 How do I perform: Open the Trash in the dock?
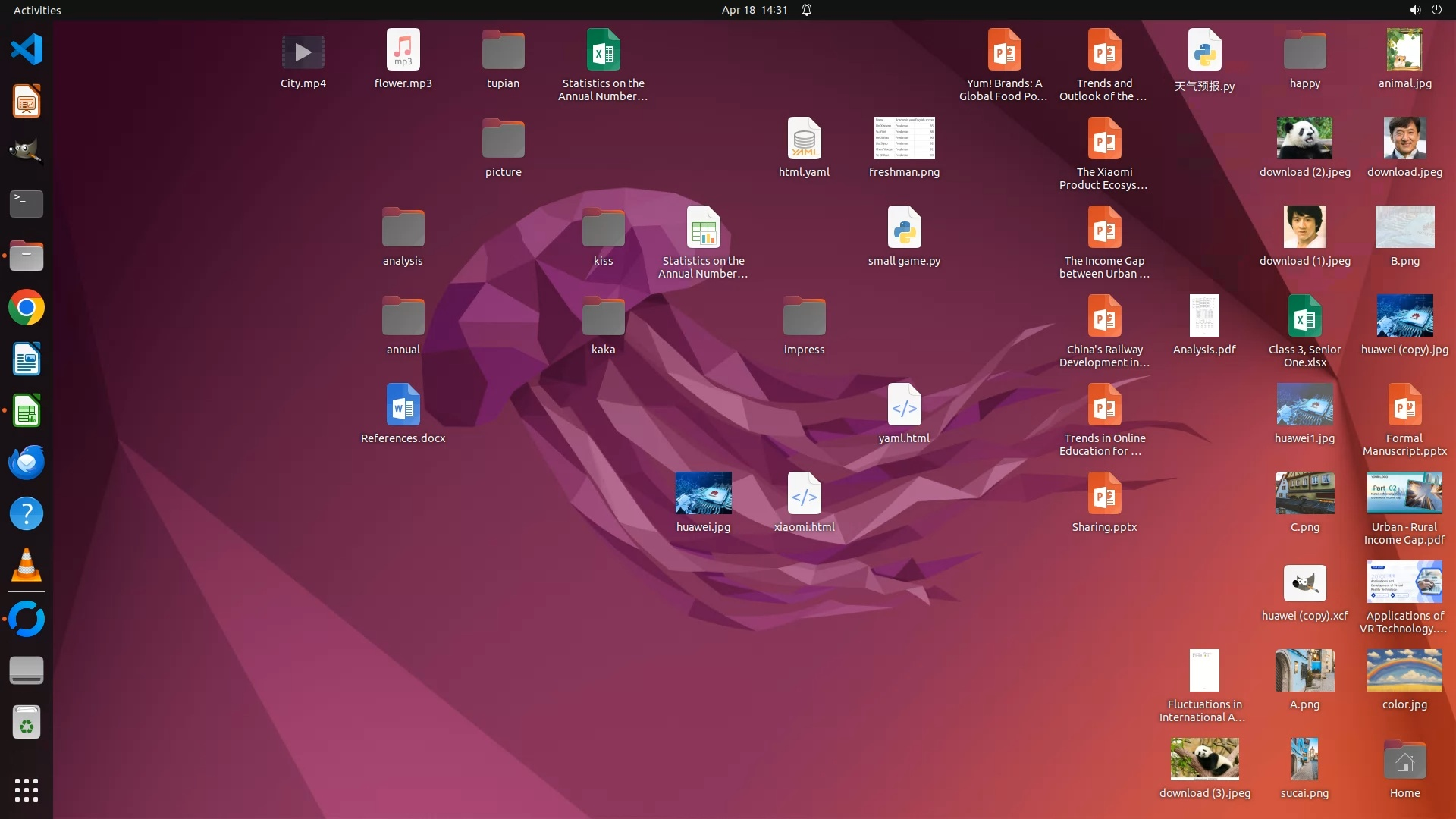click(x=27, y=723)
